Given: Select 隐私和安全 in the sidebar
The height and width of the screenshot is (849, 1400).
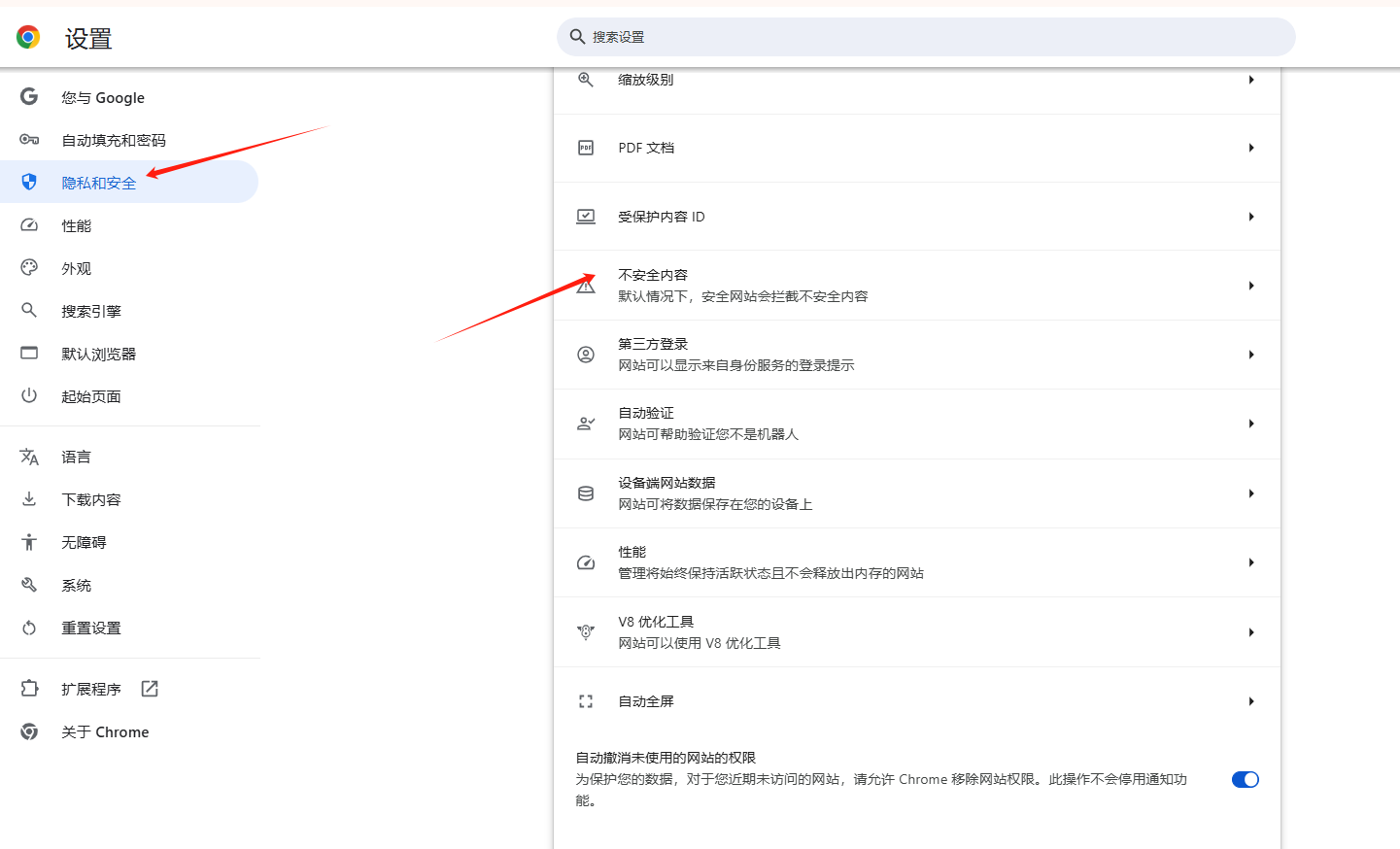Looking at the screenshot, I should (x=129, y=183).
